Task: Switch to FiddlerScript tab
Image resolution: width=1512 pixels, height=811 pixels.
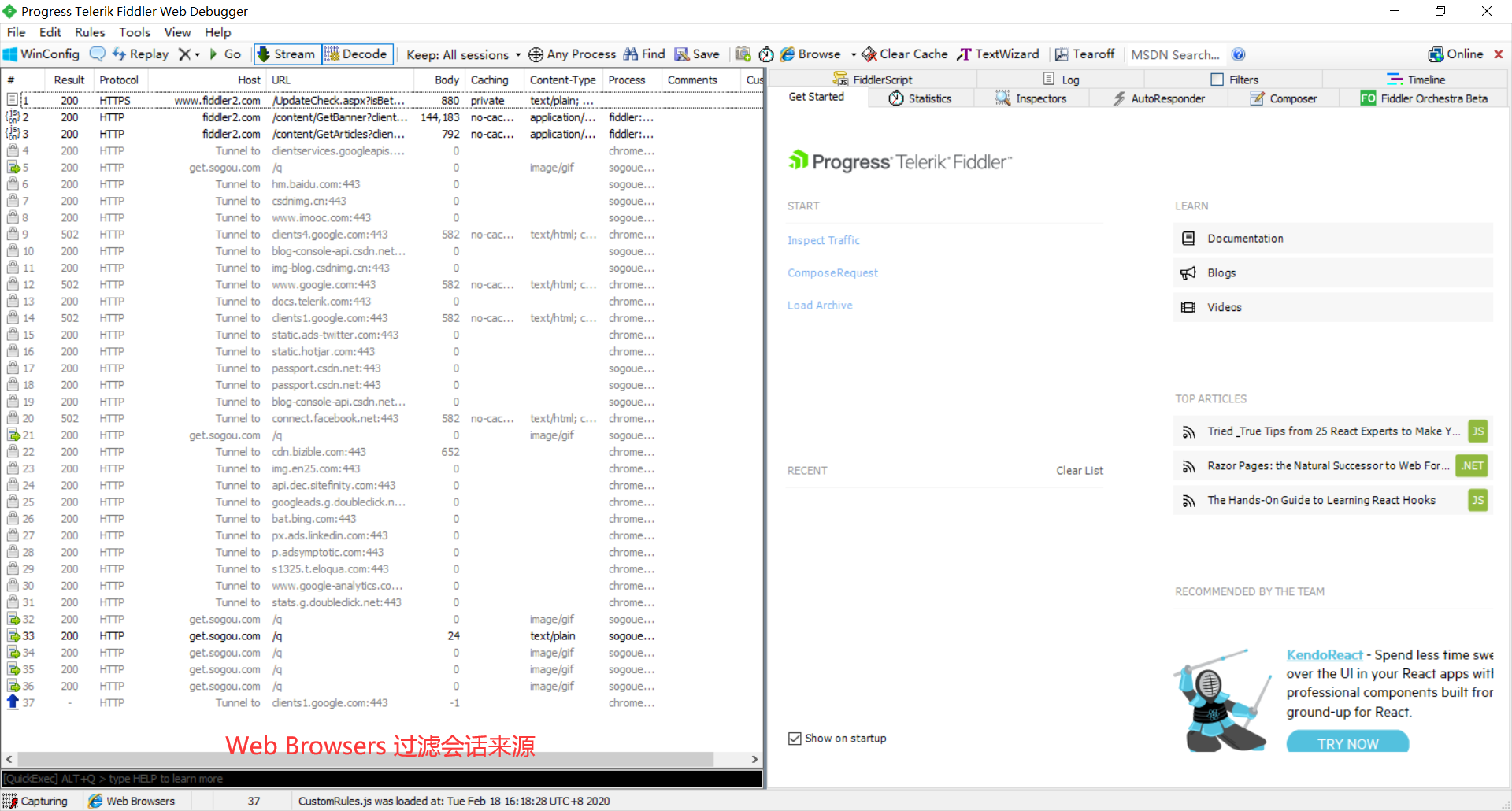Action: (873, 80)
